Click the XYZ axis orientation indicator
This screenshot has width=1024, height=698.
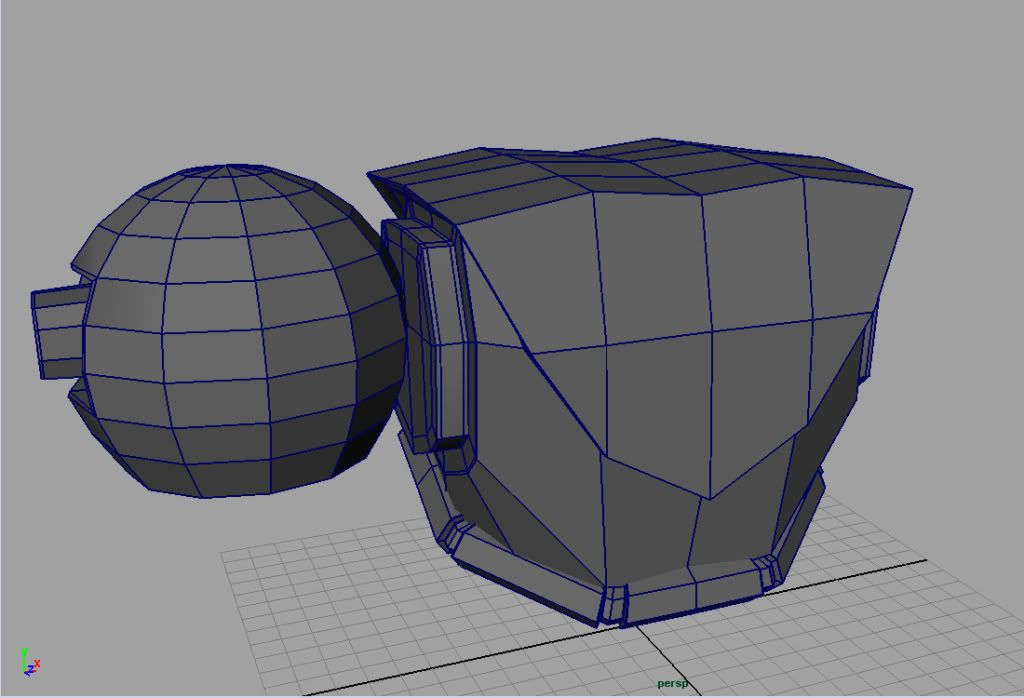pyautogui.click(x=30, y=662)
